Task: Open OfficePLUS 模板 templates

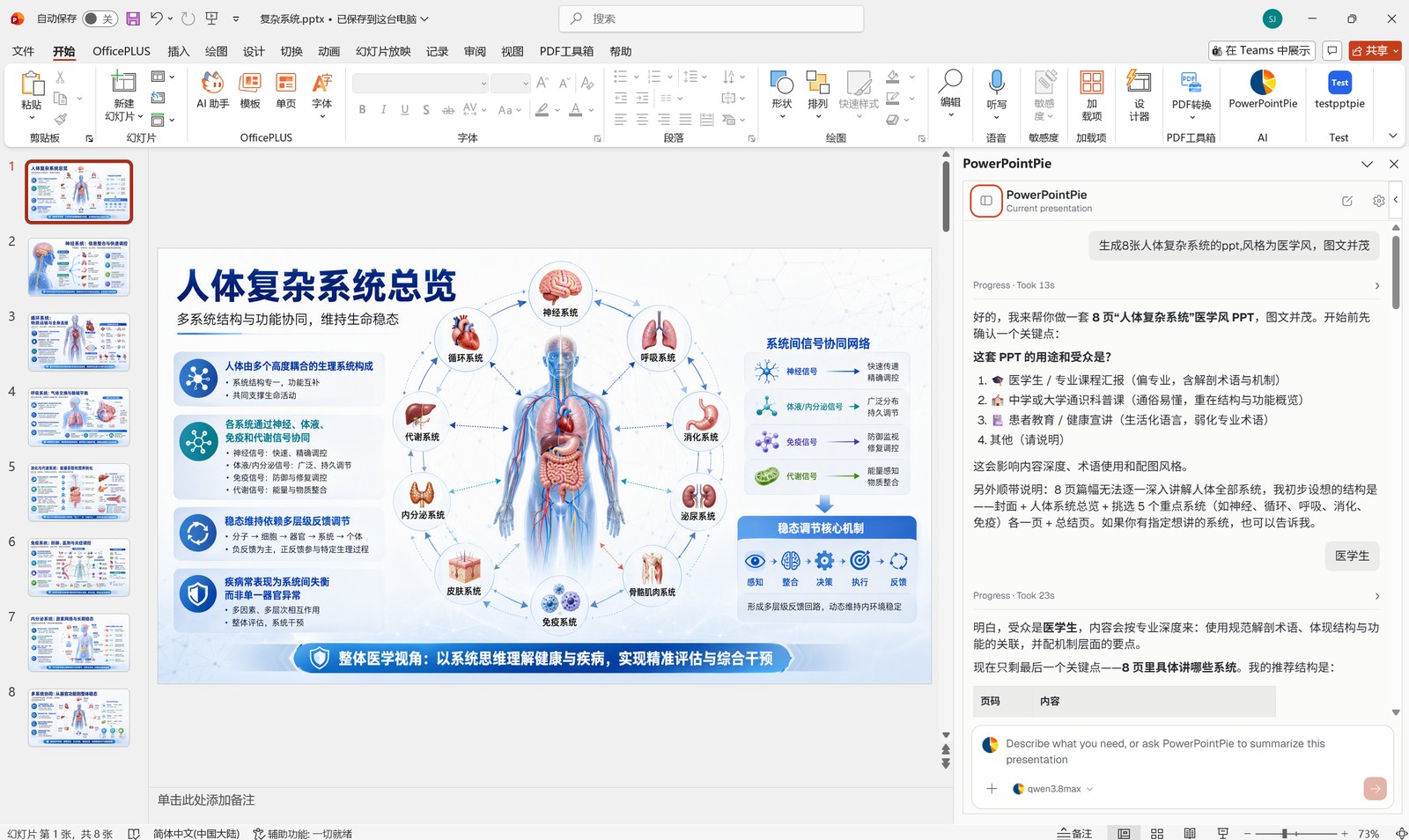Action: (x=250, y=90)
